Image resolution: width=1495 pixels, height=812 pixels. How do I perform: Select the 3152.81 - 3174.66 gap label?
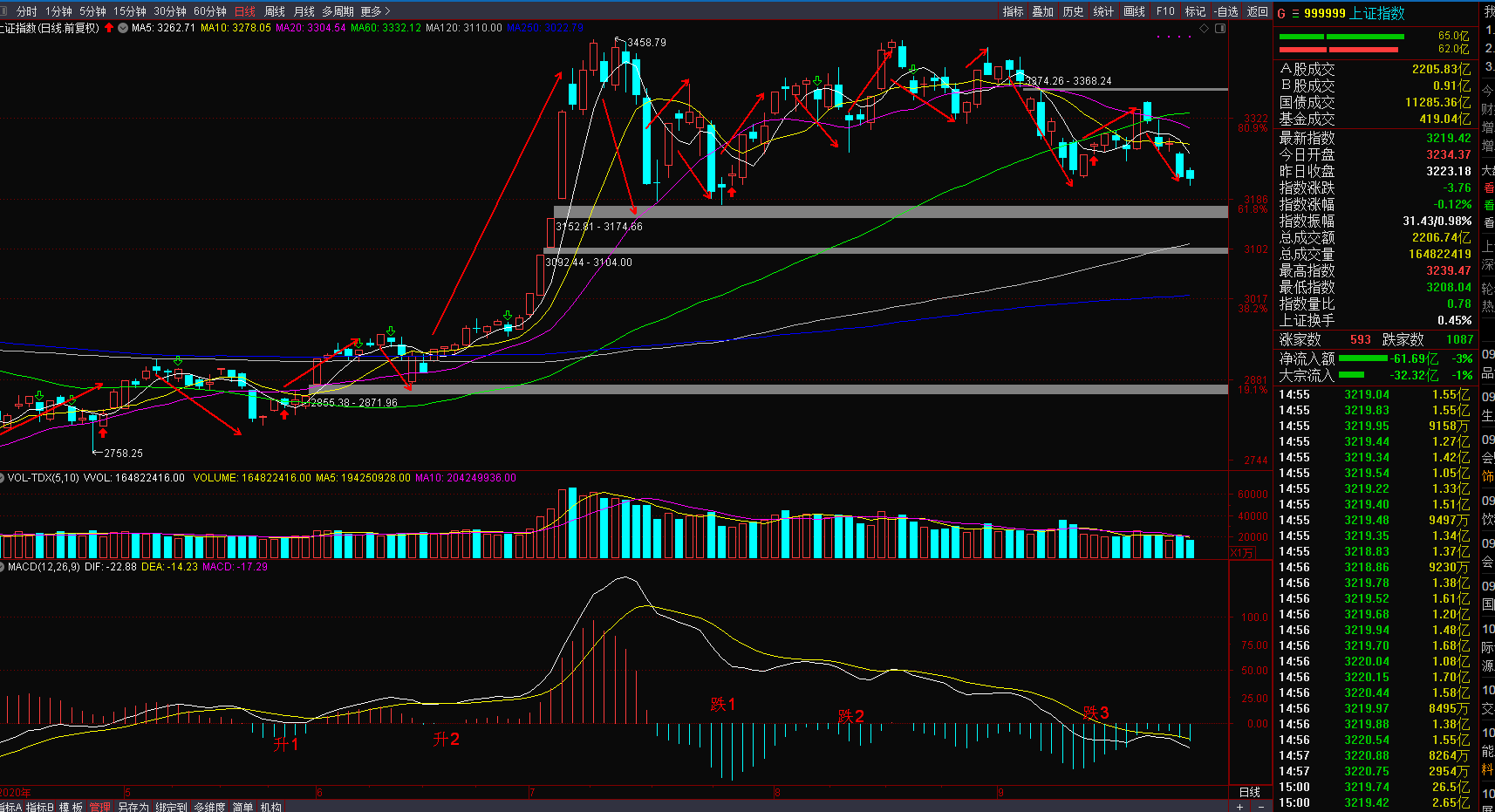[x=599, y=227]
